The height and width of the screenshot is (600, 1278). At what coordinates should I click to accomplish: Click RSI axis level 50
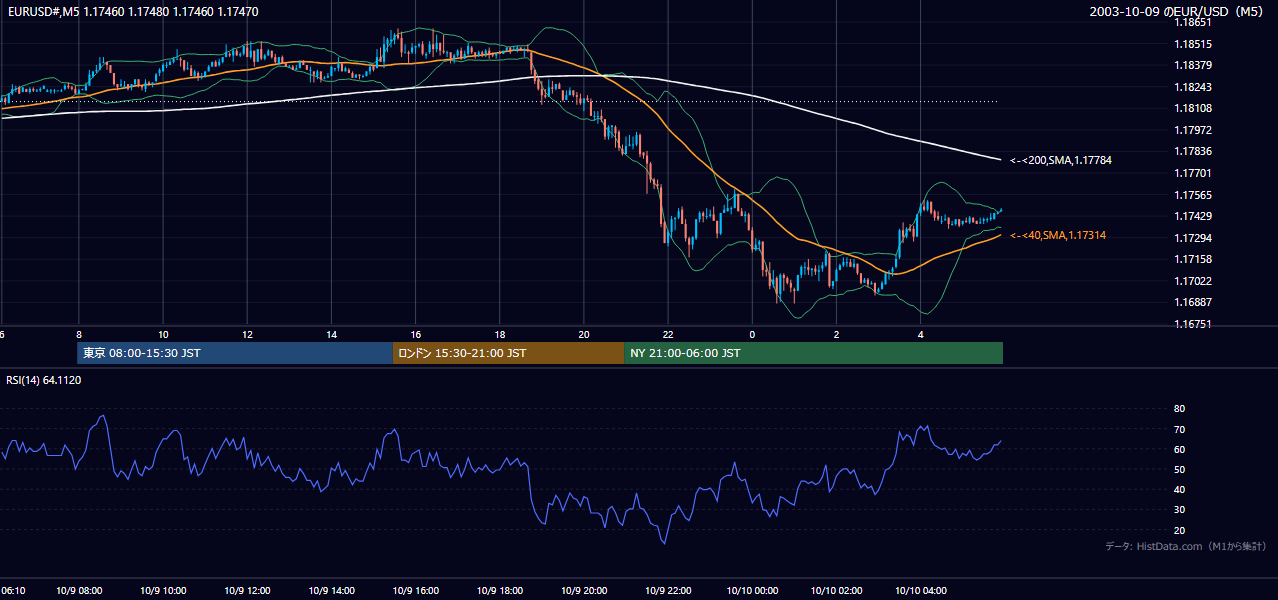click(1179, 469)
